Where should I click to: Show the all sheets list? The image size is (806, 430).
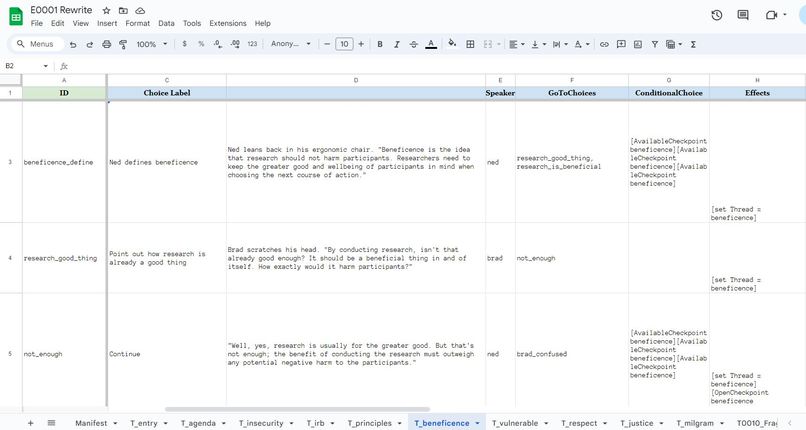click(x=51, y=423)
